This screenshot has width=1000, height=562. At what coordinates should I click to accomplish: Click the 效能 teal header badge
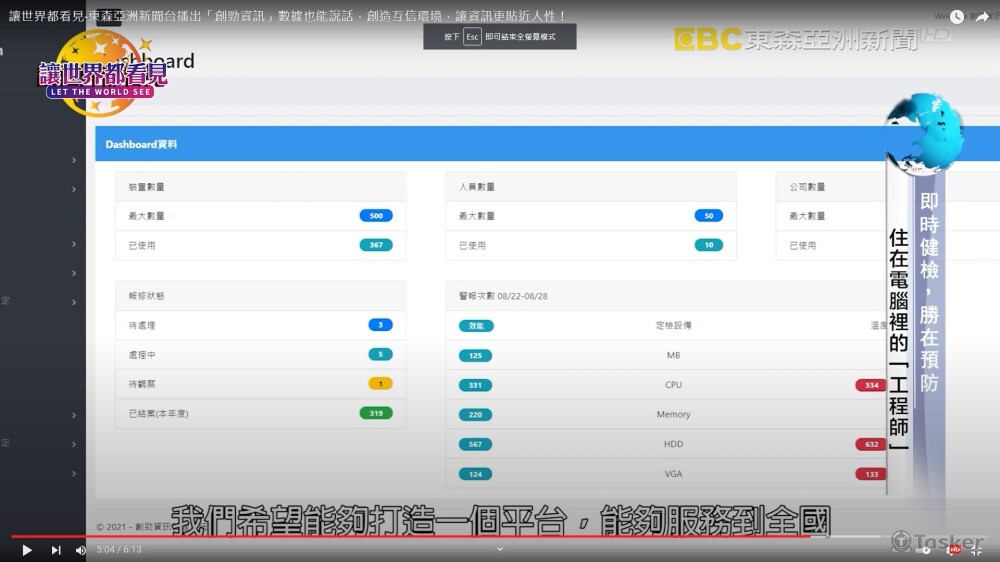coord(476,325)
